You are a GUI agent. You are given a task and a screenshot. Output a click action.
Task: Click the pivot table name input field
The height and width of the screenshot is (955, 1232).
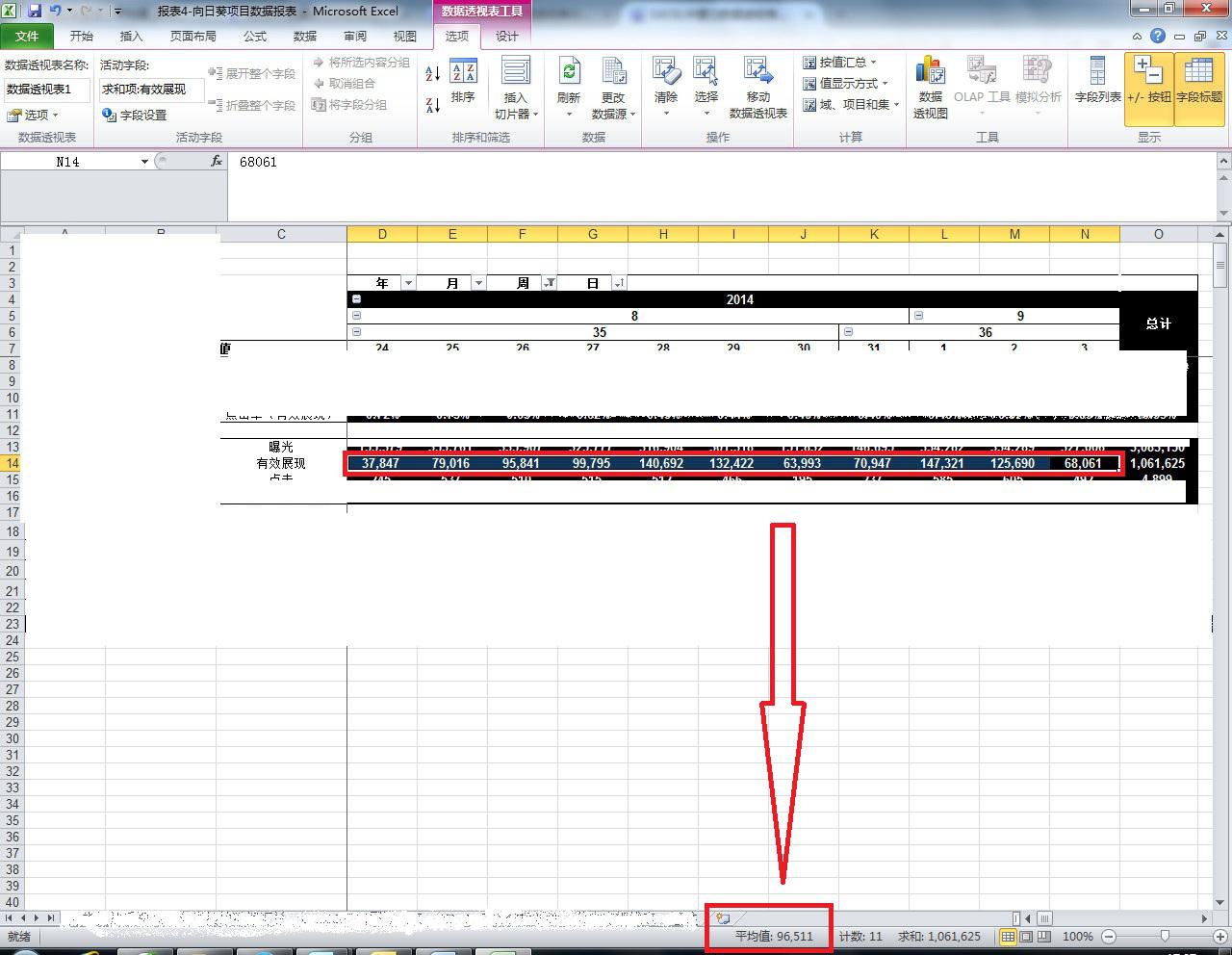pos(47,90)
